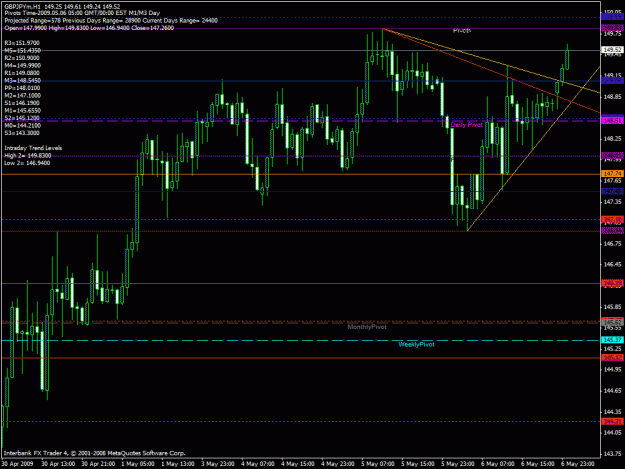Select the 'R1=149.0800' pivot label
This screenshot has height=469, width=625.
tap(22, 73)
